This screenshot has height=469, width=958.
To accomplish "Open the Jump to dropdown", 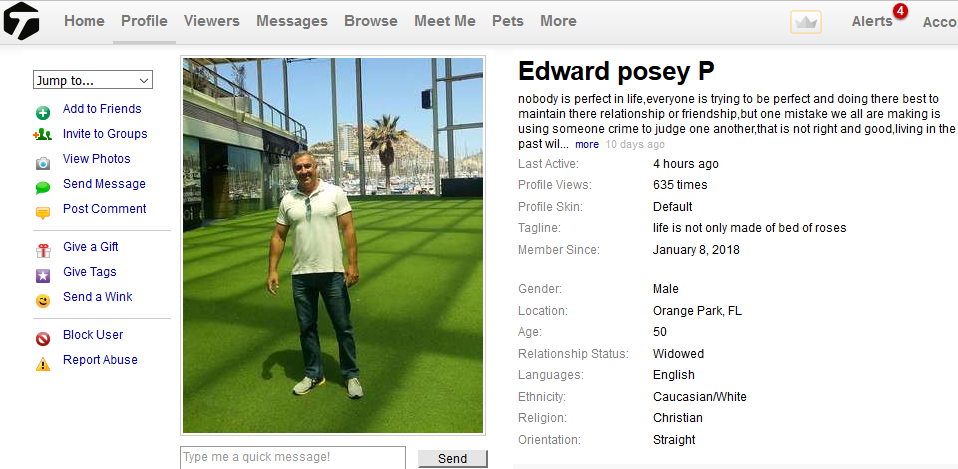I will [x=93, y=80].
